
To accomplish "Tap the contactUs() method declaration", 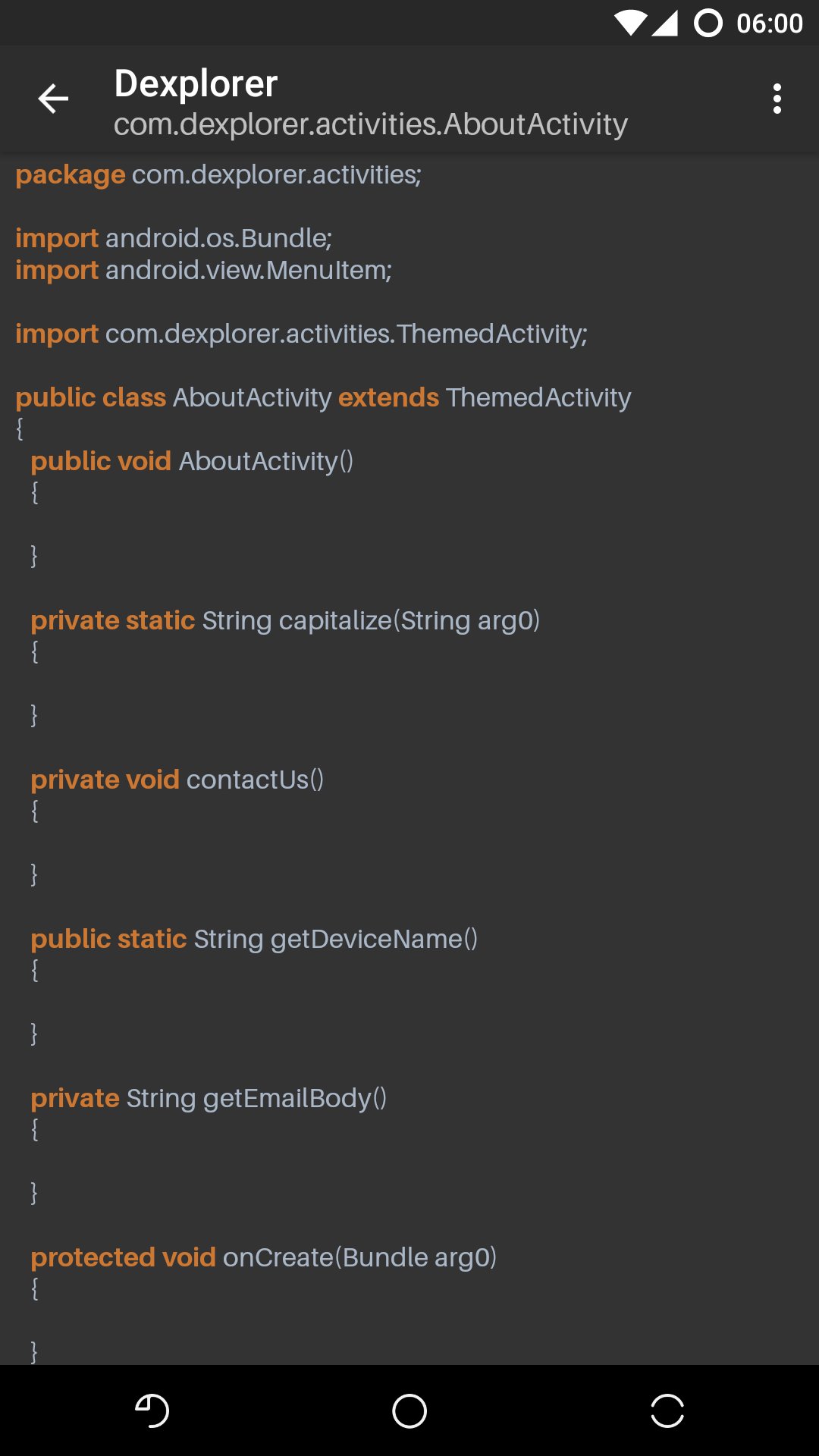I will tap(177, 780).
